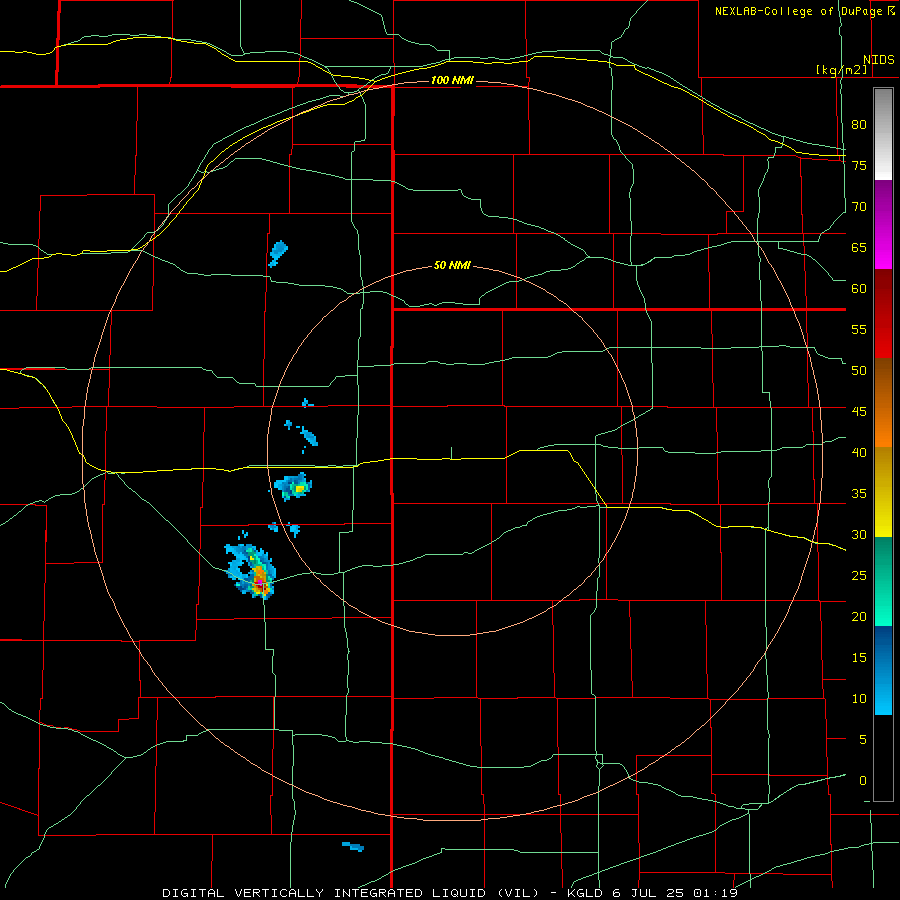Click the [kg/m2] units label
Viewport: 900px width, 900px height.
(x=841, y=69)
